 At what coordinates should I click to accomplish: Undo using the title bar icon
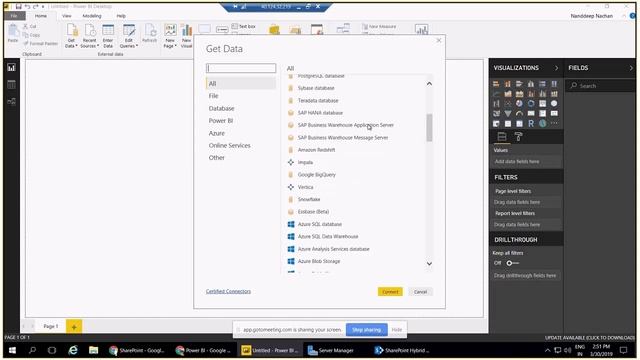click(x=27, y=6)
